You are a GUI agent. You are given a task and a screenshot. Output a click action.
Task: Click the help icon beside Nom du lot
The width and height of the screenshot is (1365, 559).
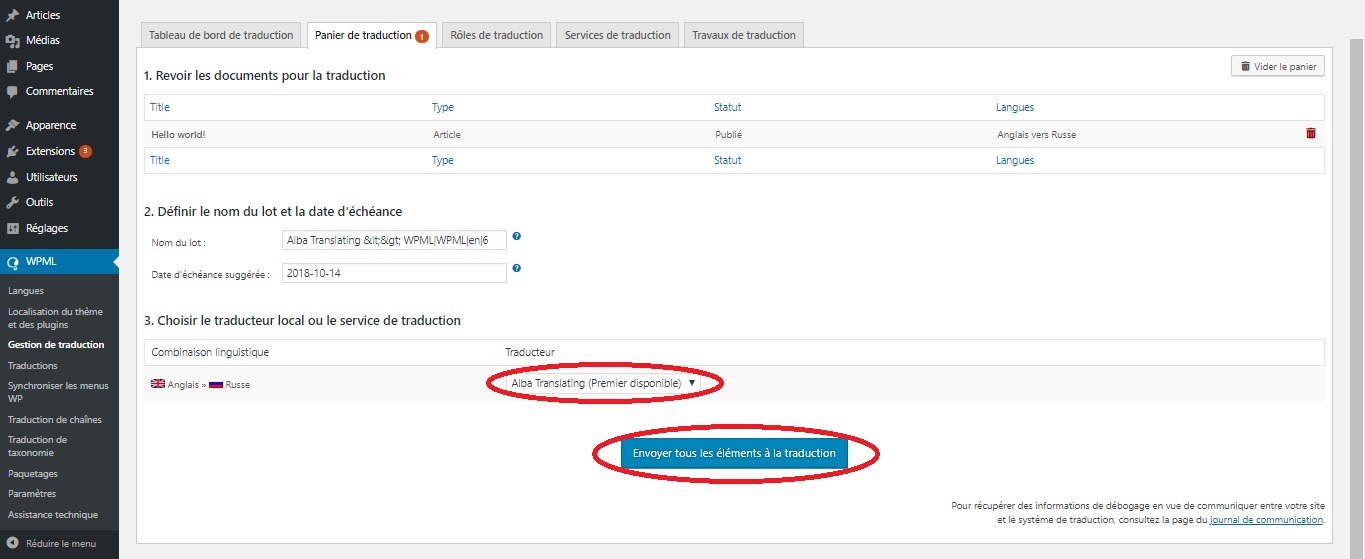coord(517,237)
